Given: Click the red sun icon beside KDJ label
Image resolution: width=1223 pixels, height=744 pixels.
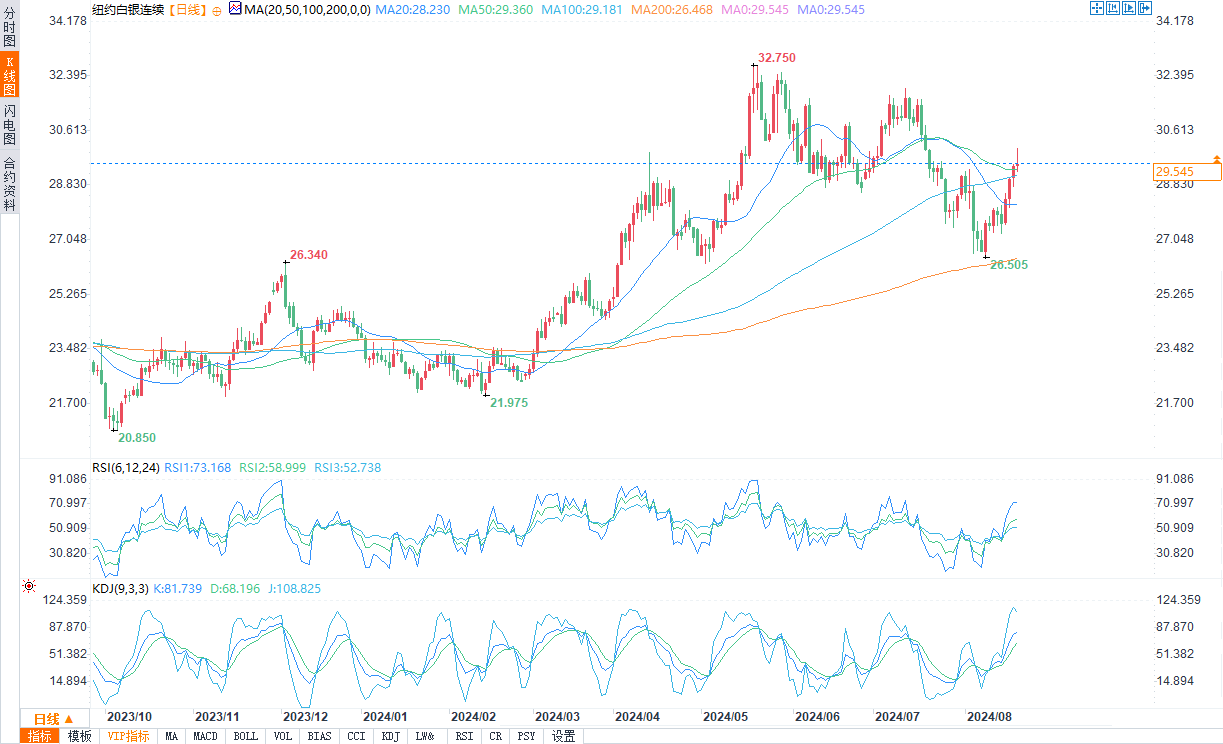Looking at the screenshot, I should (28, 588).
